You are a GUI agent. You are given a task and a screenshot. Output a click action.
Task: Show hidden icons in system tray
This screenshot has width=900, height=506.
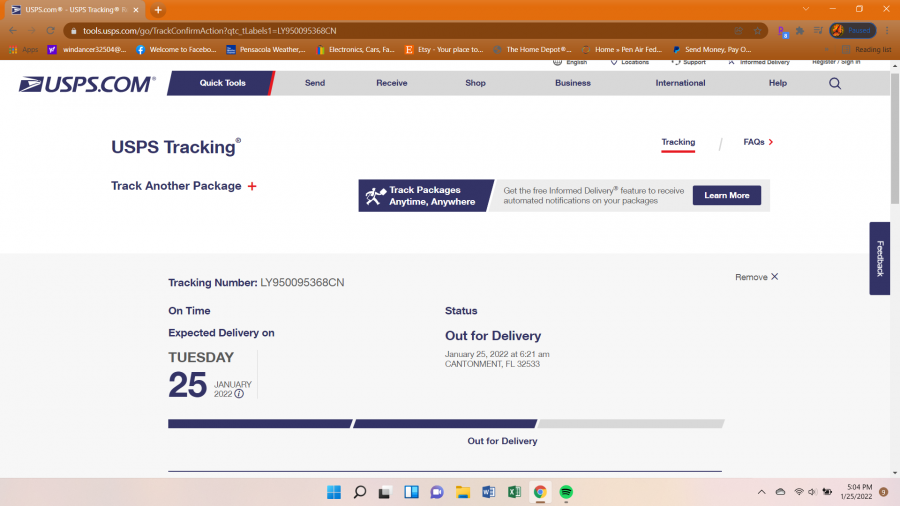pyautogui.click(x=779, y=492)
